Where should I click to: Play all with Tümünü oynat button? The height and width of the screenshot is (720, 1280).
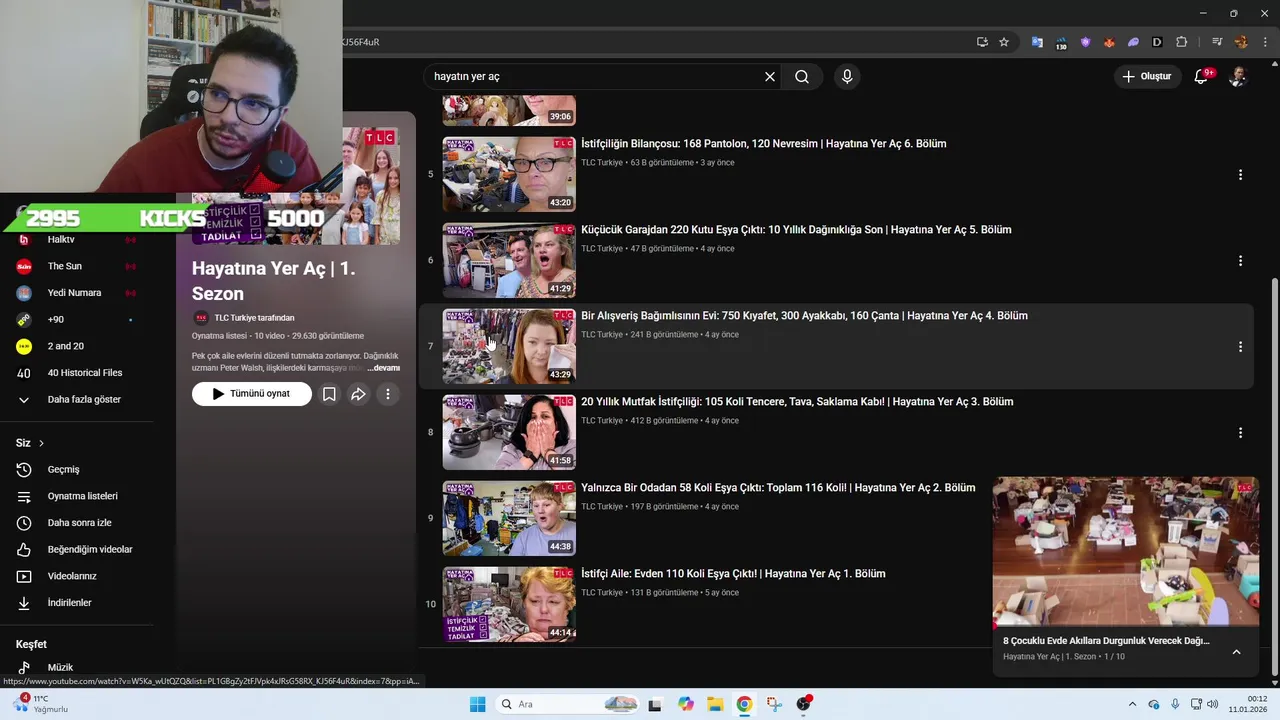pos(251,394)
